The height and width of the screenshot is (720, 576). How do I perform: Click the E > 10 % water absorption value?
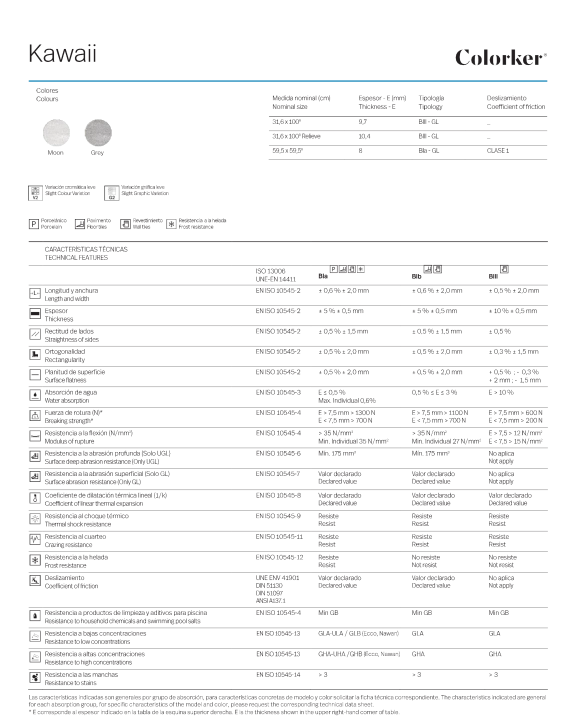pyautogui.click(x=501, y=393)
